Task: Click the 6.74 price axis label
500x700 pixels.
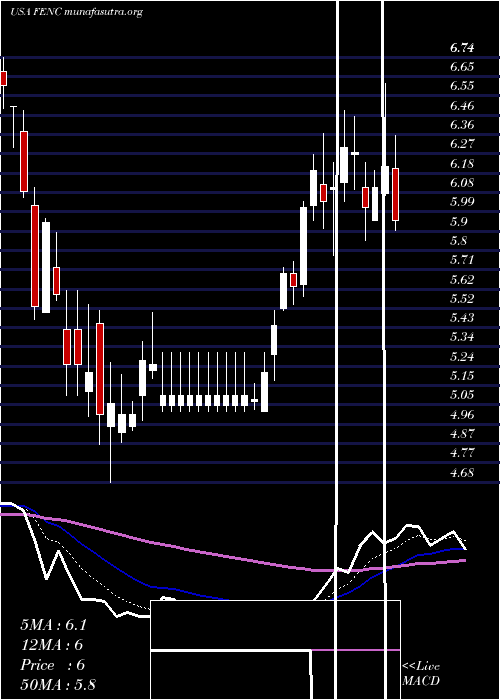Action: click(x=462, y=48)
